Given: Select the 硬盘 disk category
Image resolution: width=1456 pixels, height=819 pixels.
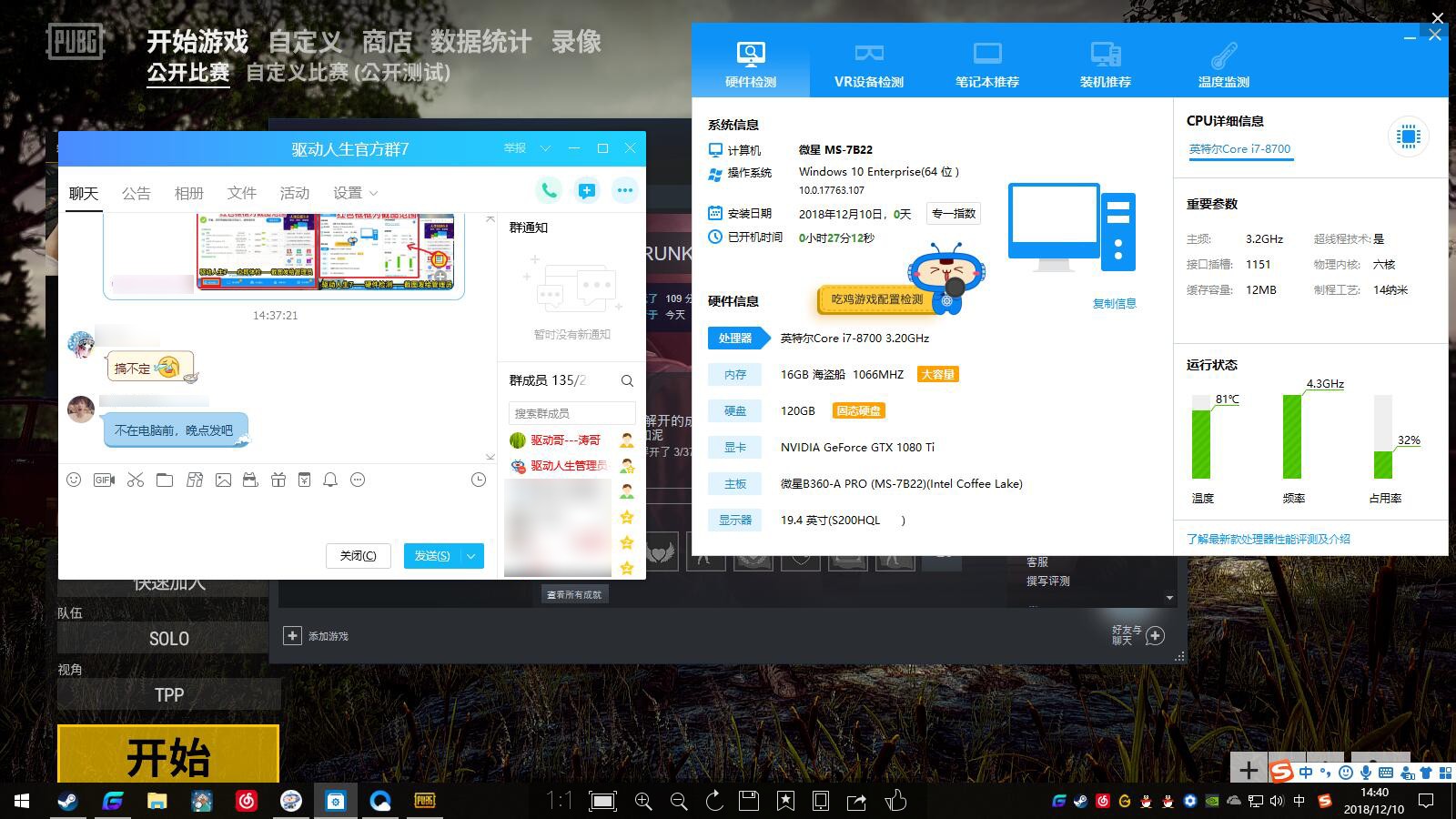Looking at the screenshot, I should pyautogui.click(x=735, y=410).
